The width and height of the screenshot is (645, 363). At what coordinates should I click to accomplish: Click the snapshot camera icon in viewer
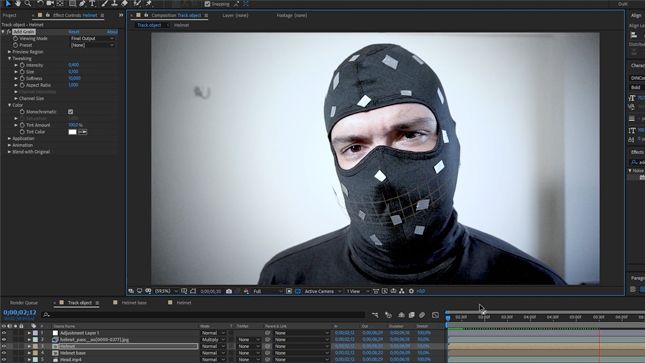pyautogui.click(x=229, y=291)
